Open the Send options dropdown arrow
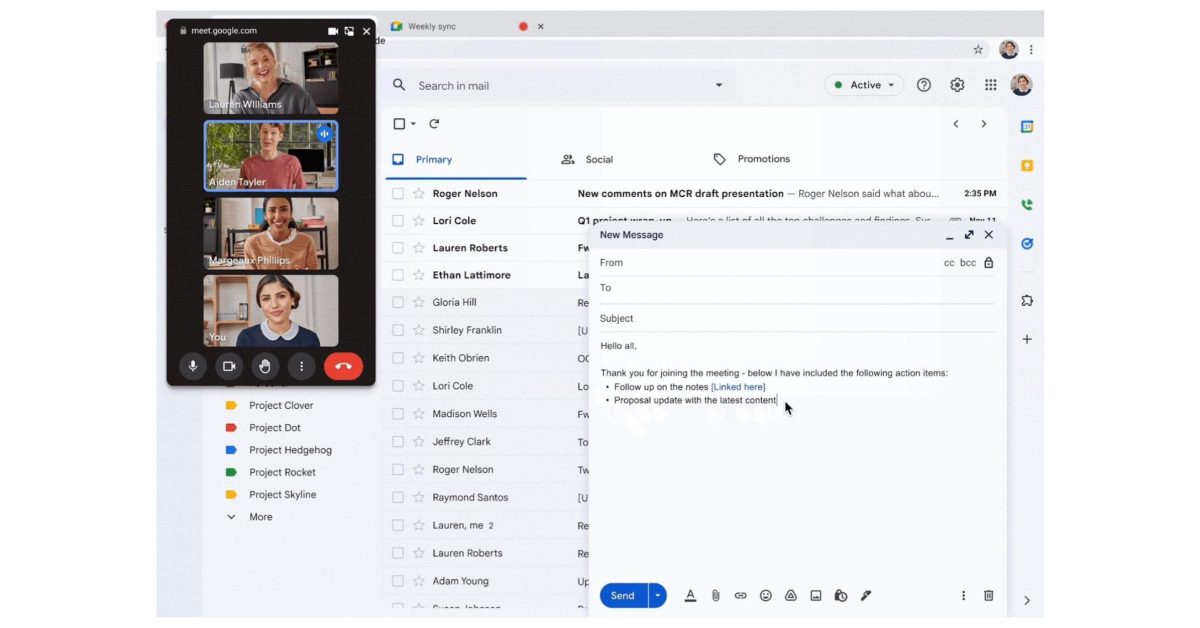1200x628 pixels. point(658,596)
